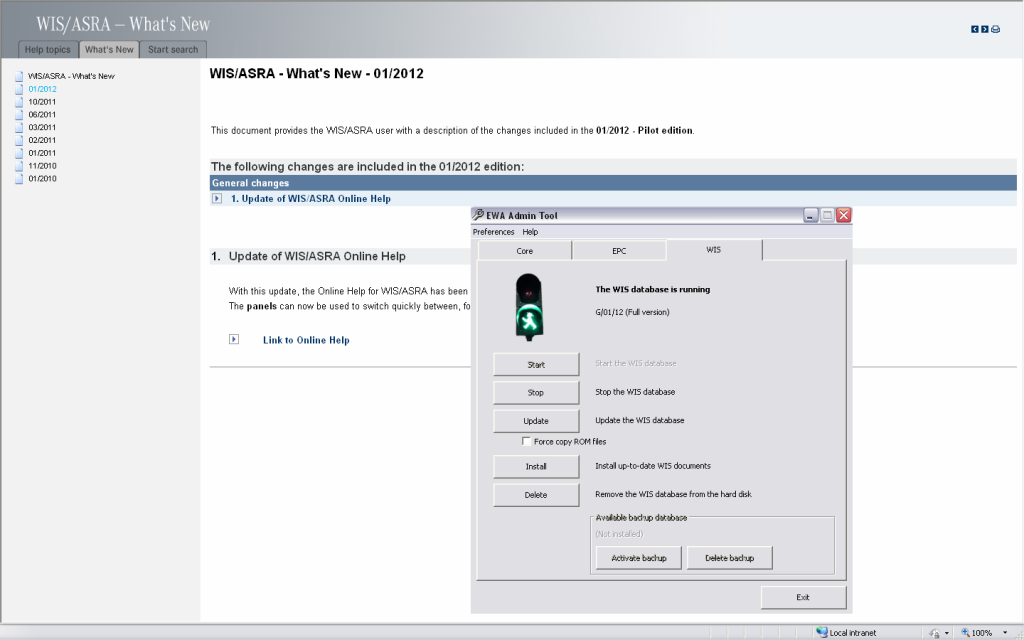Open the 01/2011 entry in sidebar

pos(42,153)
